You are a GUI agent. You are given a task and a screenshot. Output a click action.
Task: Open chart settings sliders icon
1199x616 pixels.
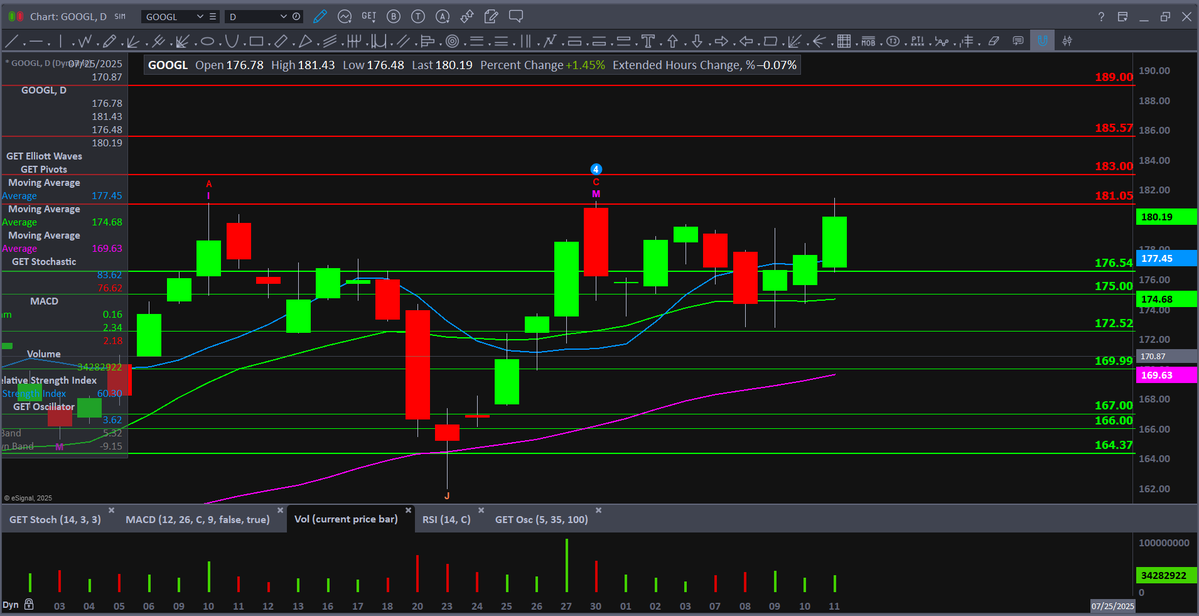click(x=1067, y=41)
